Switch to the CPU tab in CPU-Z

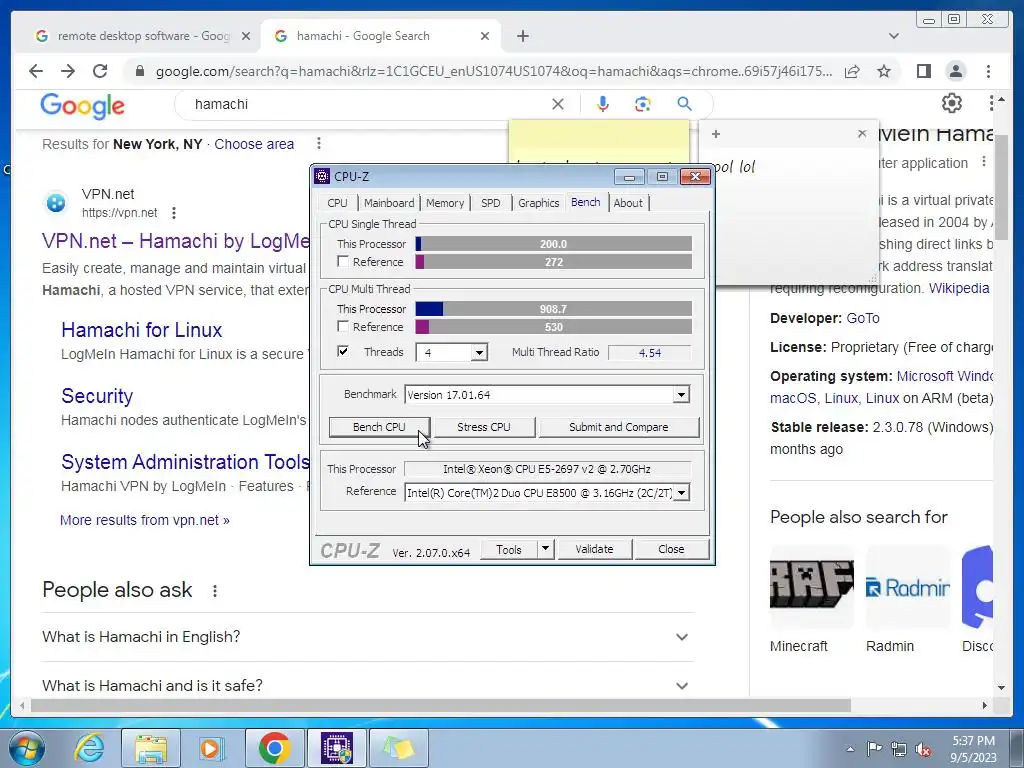click(x=338, y=203)
